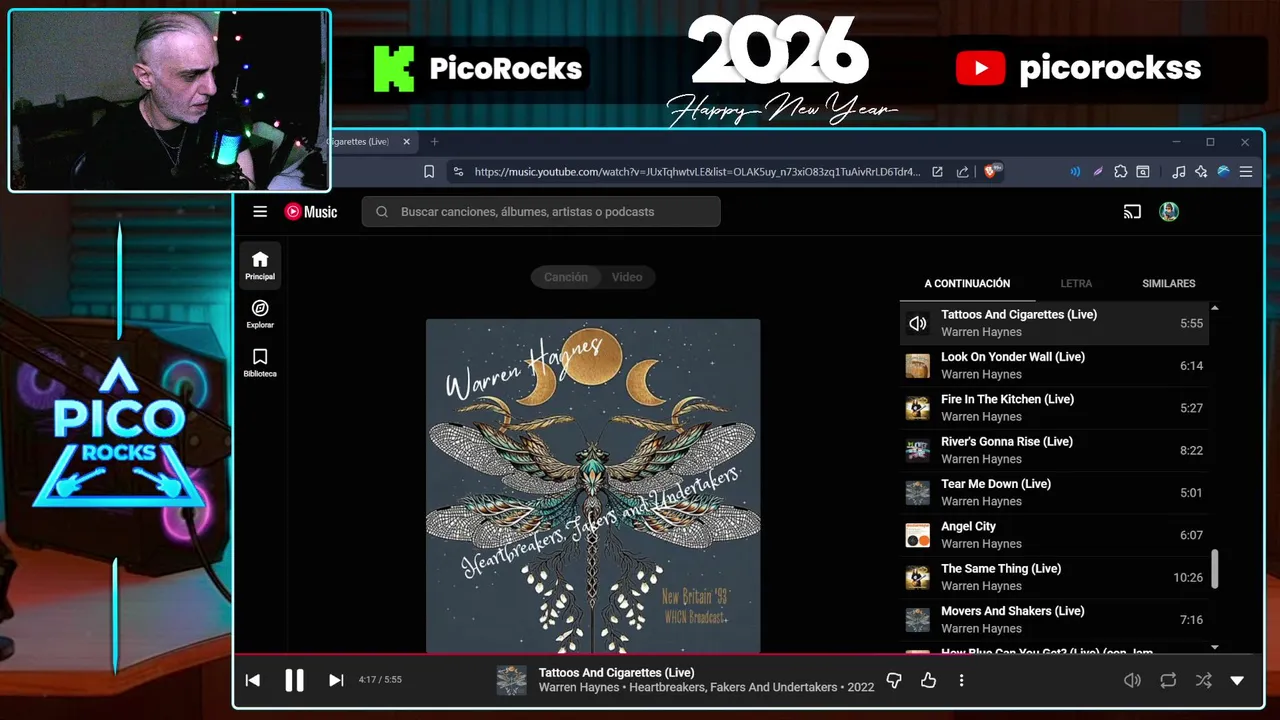Click the browser sidebar panel icon
1280x720 pixels.
1143,172
